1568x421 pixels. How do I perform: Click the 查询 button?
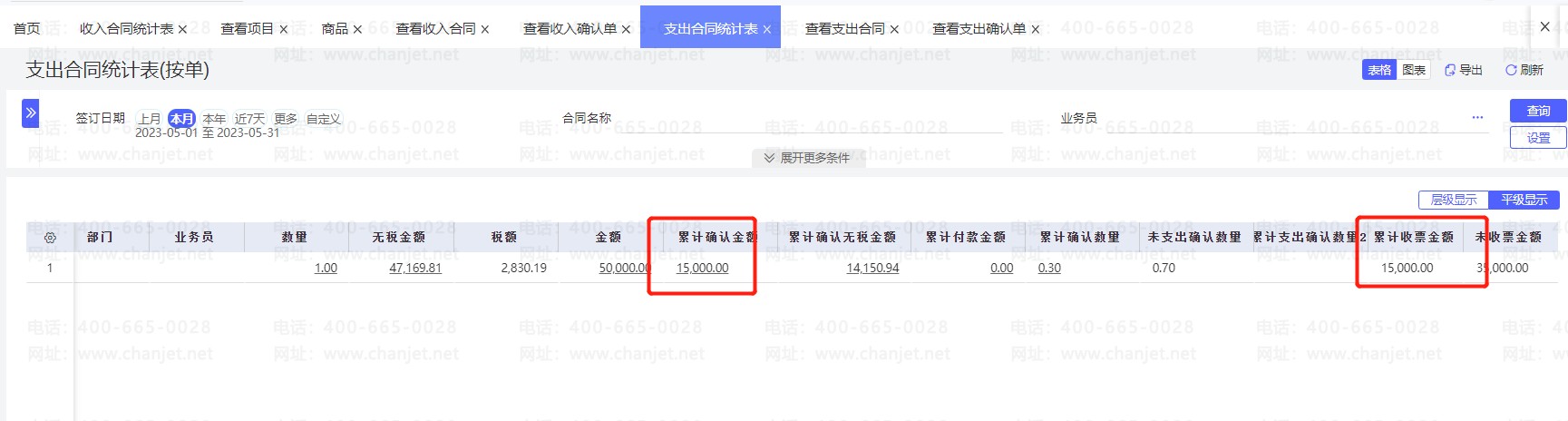[x=1538, y=111]
